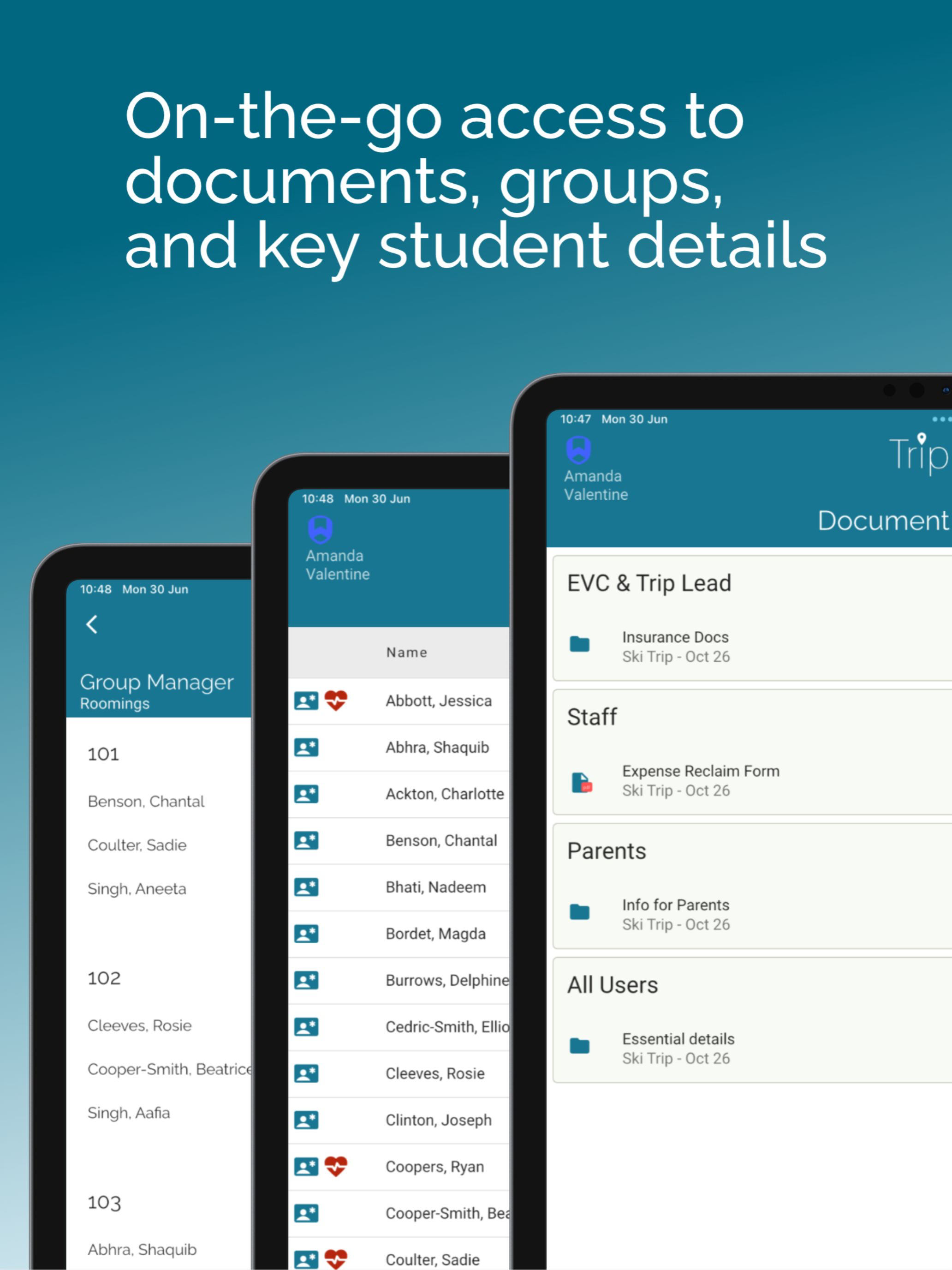This screenshot has width=952, height=1270.
Task: Select the All Users section heading
Action: tap(612, 985)
